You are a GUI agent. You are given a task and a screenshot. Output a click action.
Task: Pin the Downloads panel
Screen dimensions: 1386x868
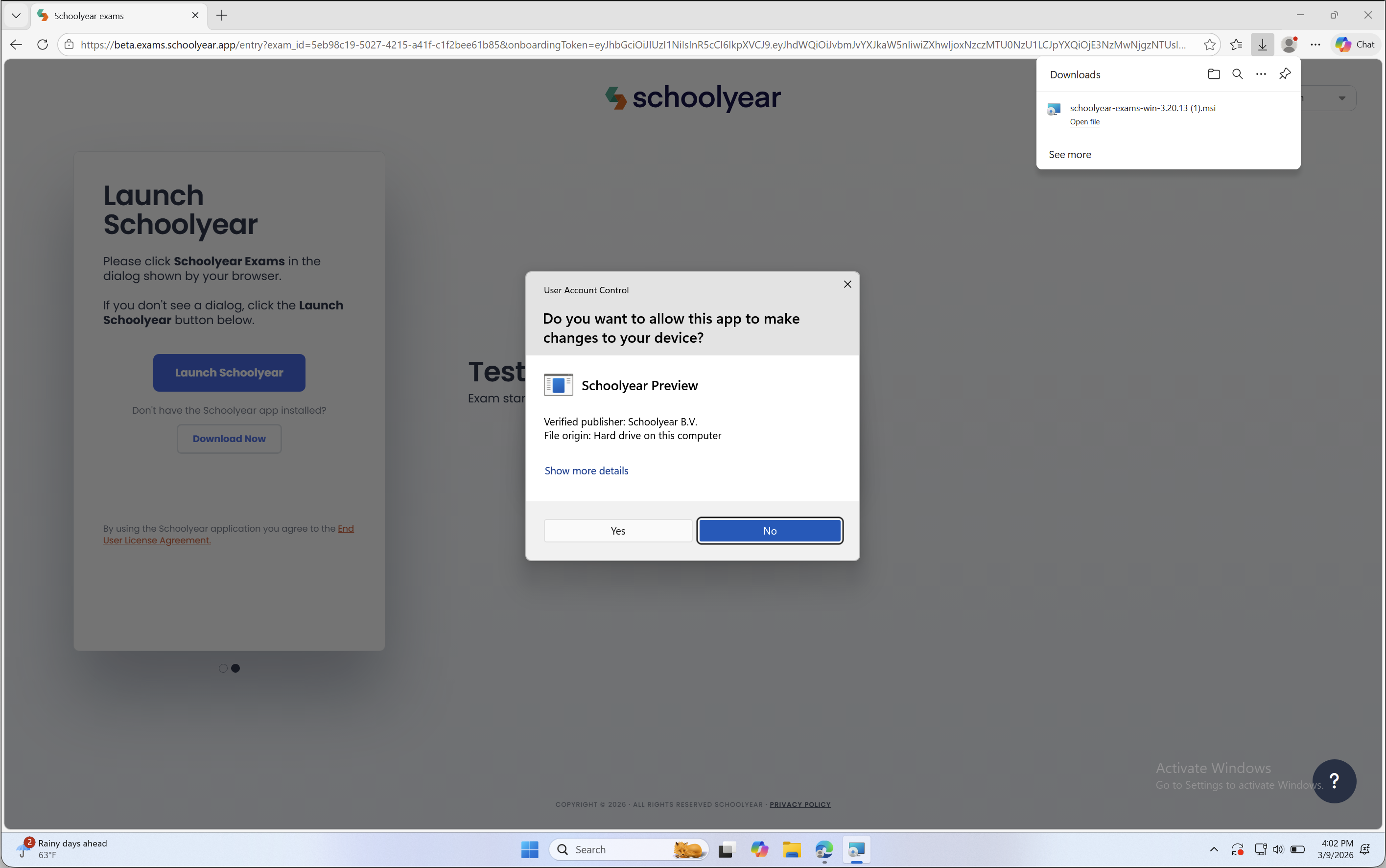tap(1285, 74)
